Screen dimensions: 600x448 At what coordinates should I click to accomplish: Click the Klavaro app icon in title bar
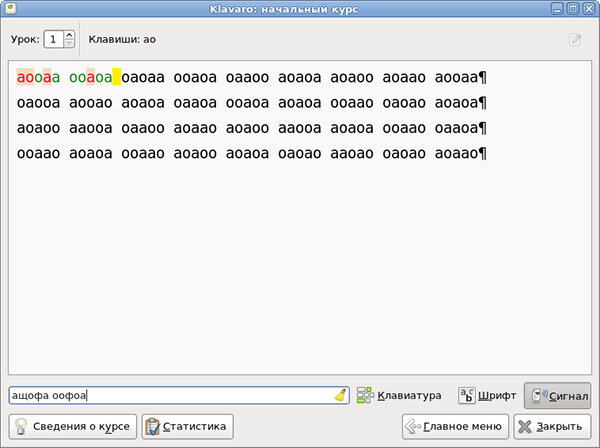click(x=11, y=8)
